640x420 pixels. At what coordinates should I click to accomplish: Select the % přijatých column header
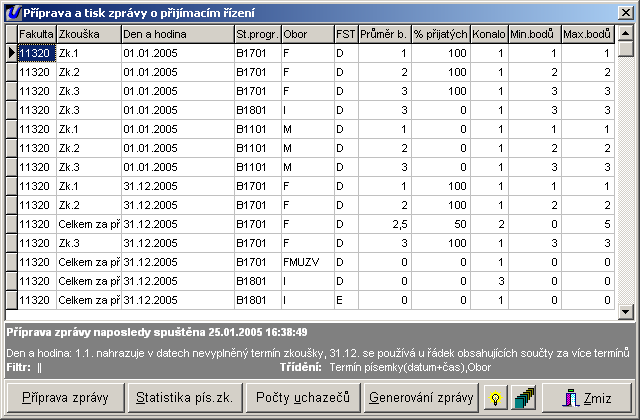[440, 34]
